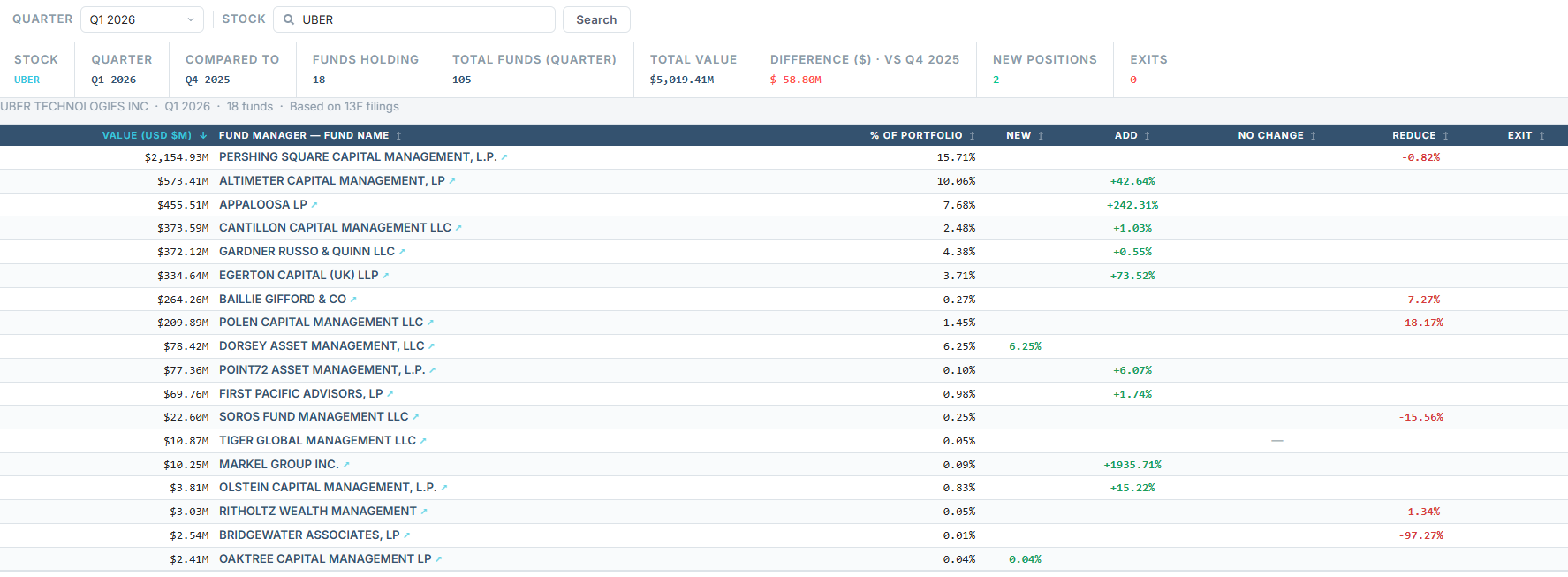The width and height of the screenshot is (1568, 577).
Task: Open Pershing Square Capital Management fund name
Action: click(358, 157)
